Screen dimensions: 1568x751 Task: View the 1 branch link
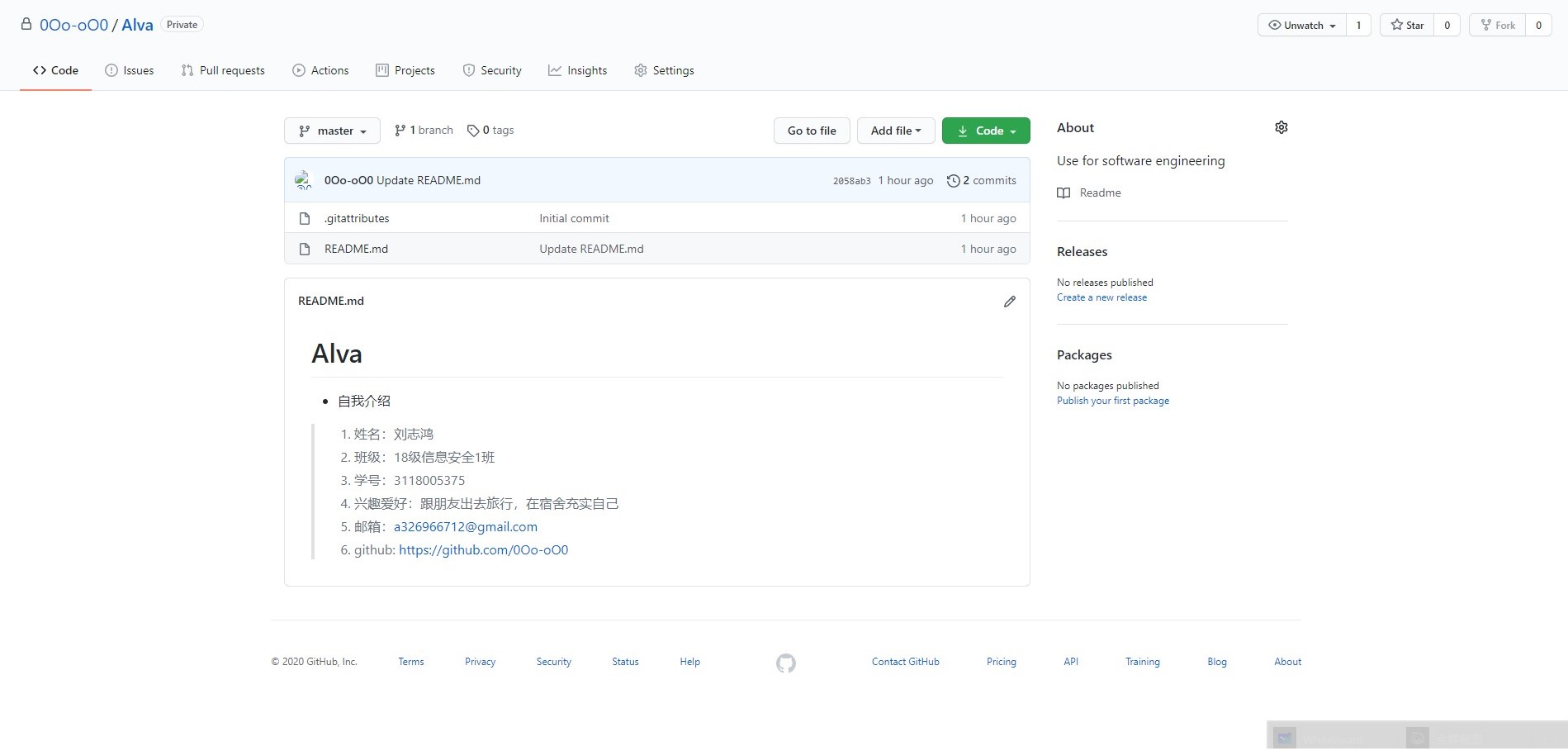point(424,130)
